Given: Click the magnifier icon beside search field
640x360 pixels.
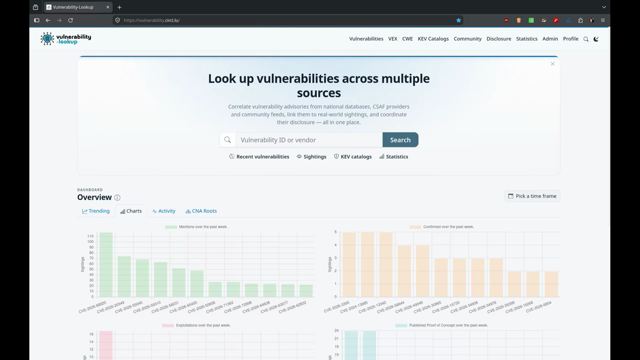Looking at the screenshot, I should 227,140.
